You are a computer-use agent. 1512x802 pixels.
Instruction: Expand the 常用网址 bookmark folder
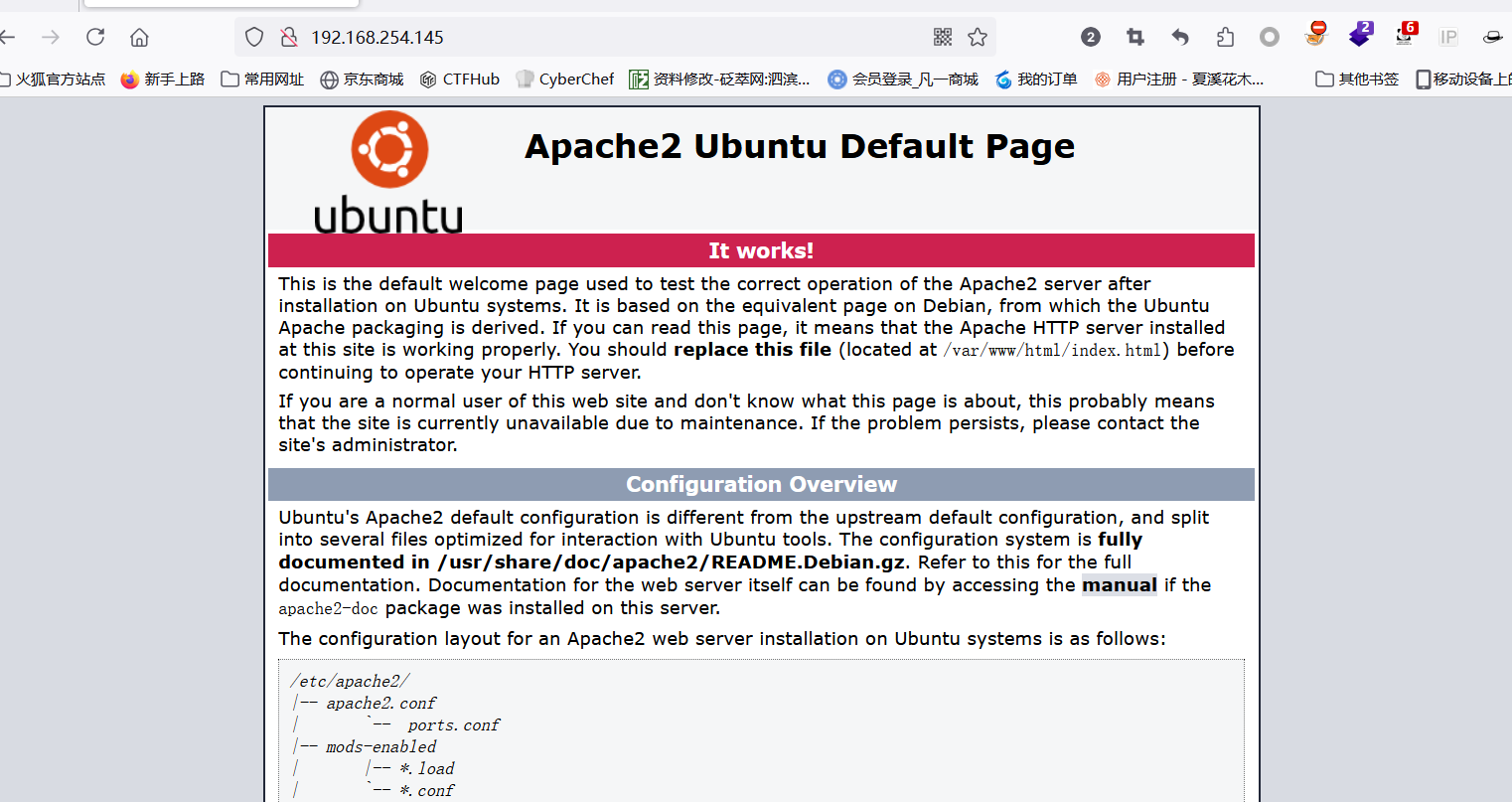(263, 79)
